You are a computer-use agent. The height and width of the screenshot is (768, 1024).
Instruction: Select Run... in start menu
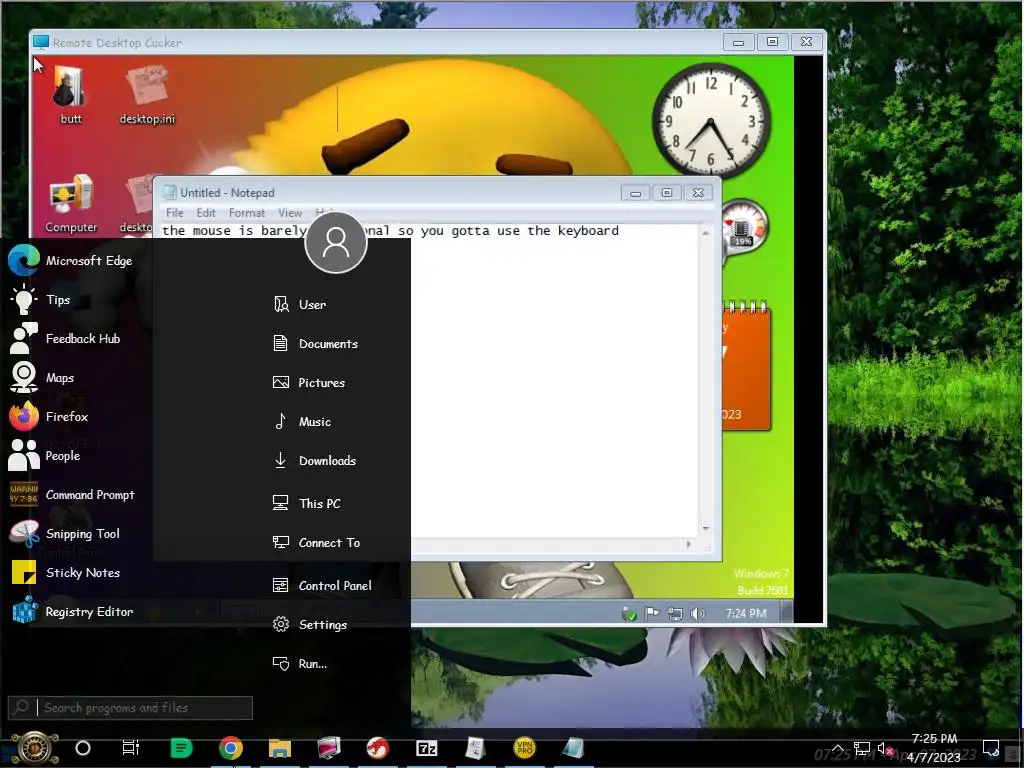coord(300,664)
